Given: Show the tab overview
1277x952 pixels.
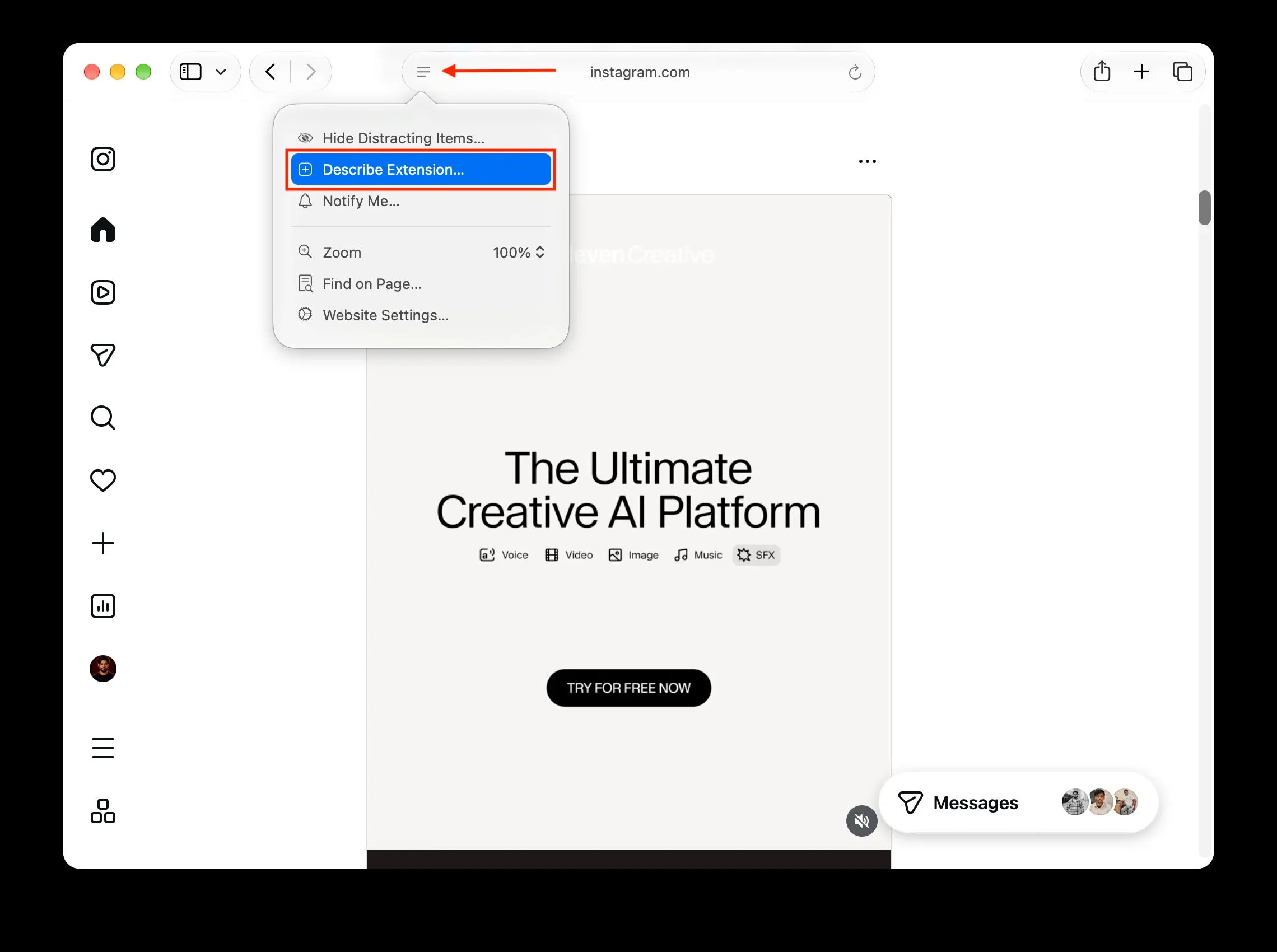Looking at the screenshot, I should (x=1182, y=72).
